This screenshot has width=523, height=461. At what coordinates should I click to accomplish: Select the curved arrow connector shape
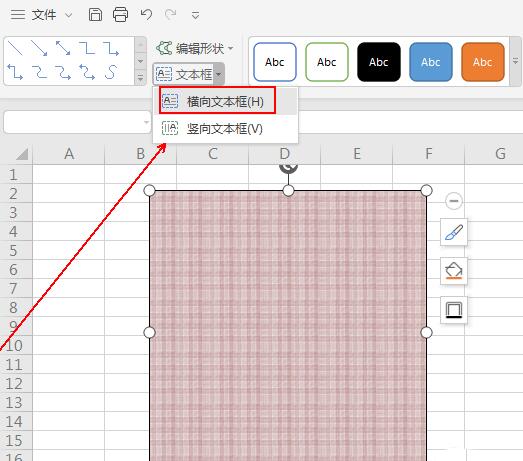63,72
